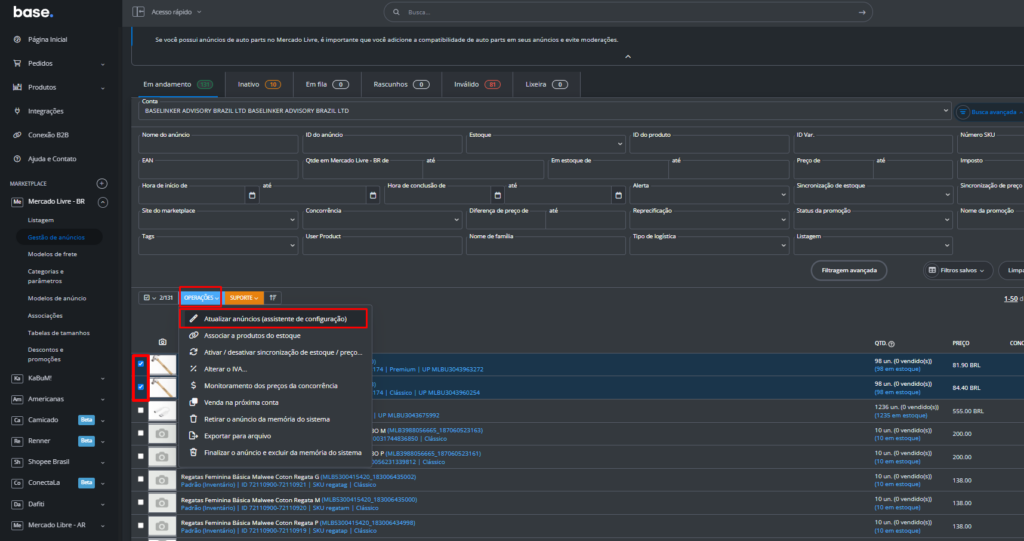Open the Filtros salvos dropdown
The width and height of the screenshot is (1024, 541).
tap(957, 270)
